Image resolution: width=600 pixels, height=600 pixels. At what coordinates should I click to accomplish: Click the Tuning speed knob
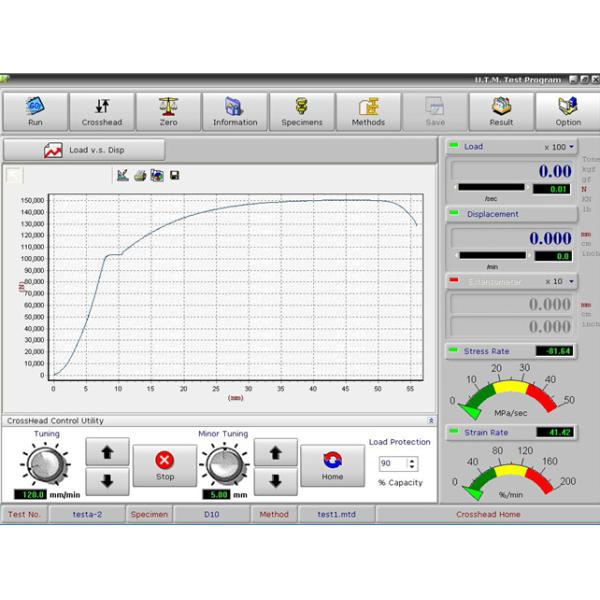[47, 463]
